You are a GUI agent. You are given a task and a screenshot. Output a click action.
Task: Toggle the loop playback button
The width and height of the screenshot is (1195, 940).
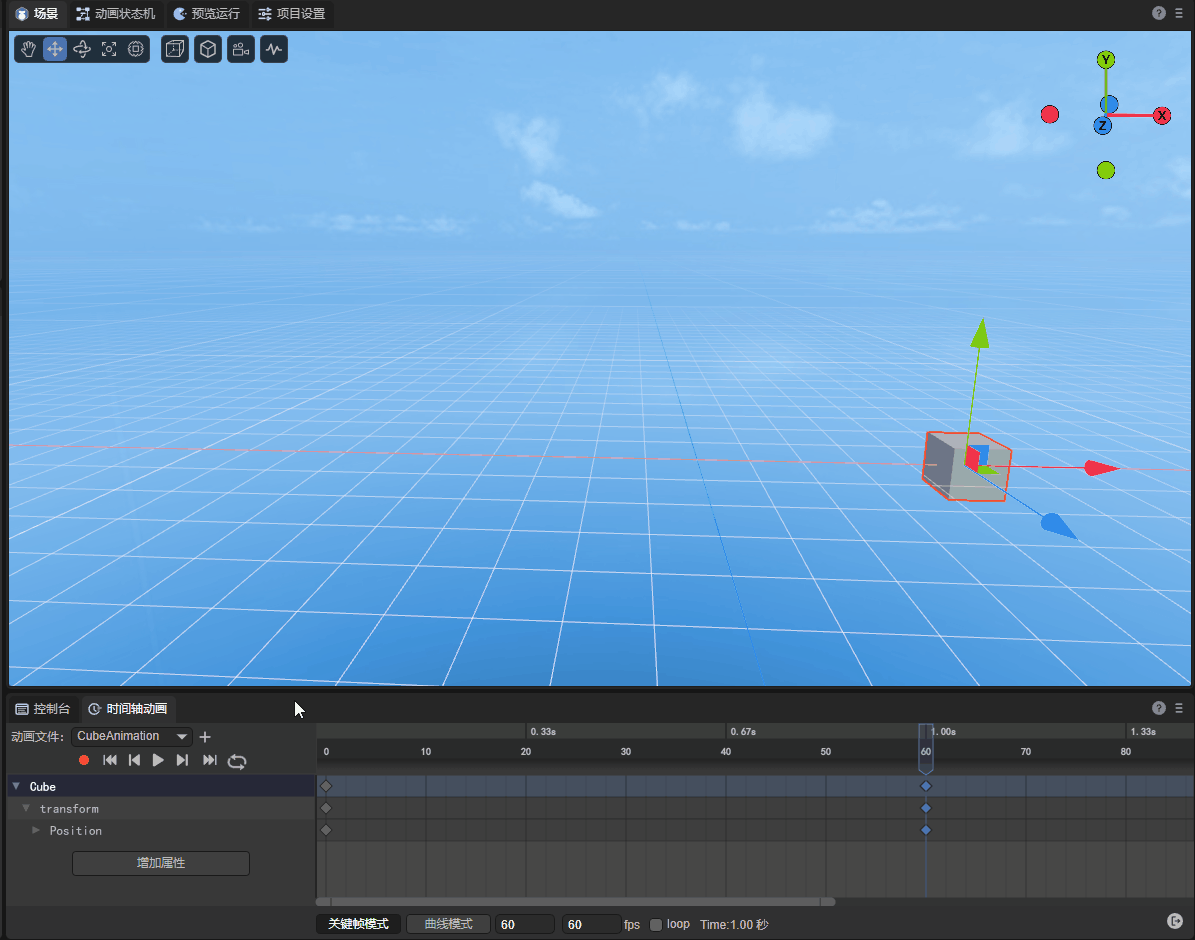pos(237,761)
